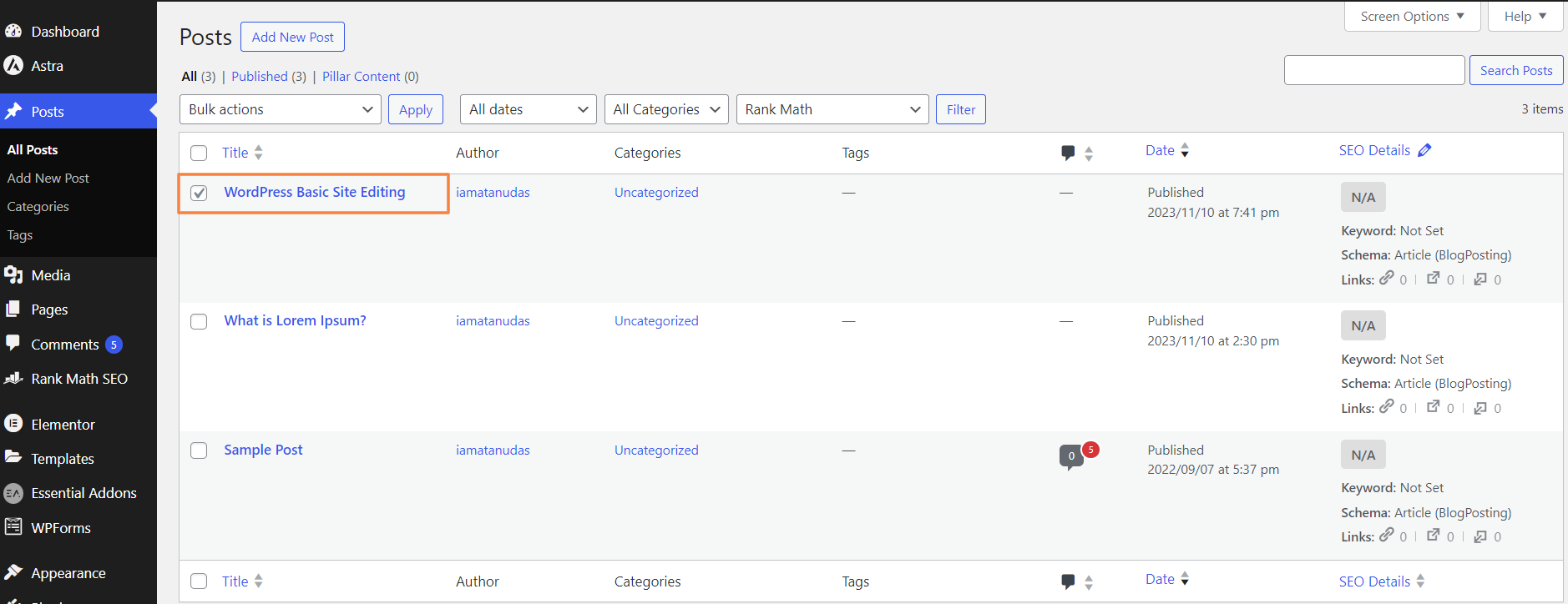Viewport: 1568px width, 604px height.
Task: Open the Appearance paintbrush icon
Action: [13, 572]
